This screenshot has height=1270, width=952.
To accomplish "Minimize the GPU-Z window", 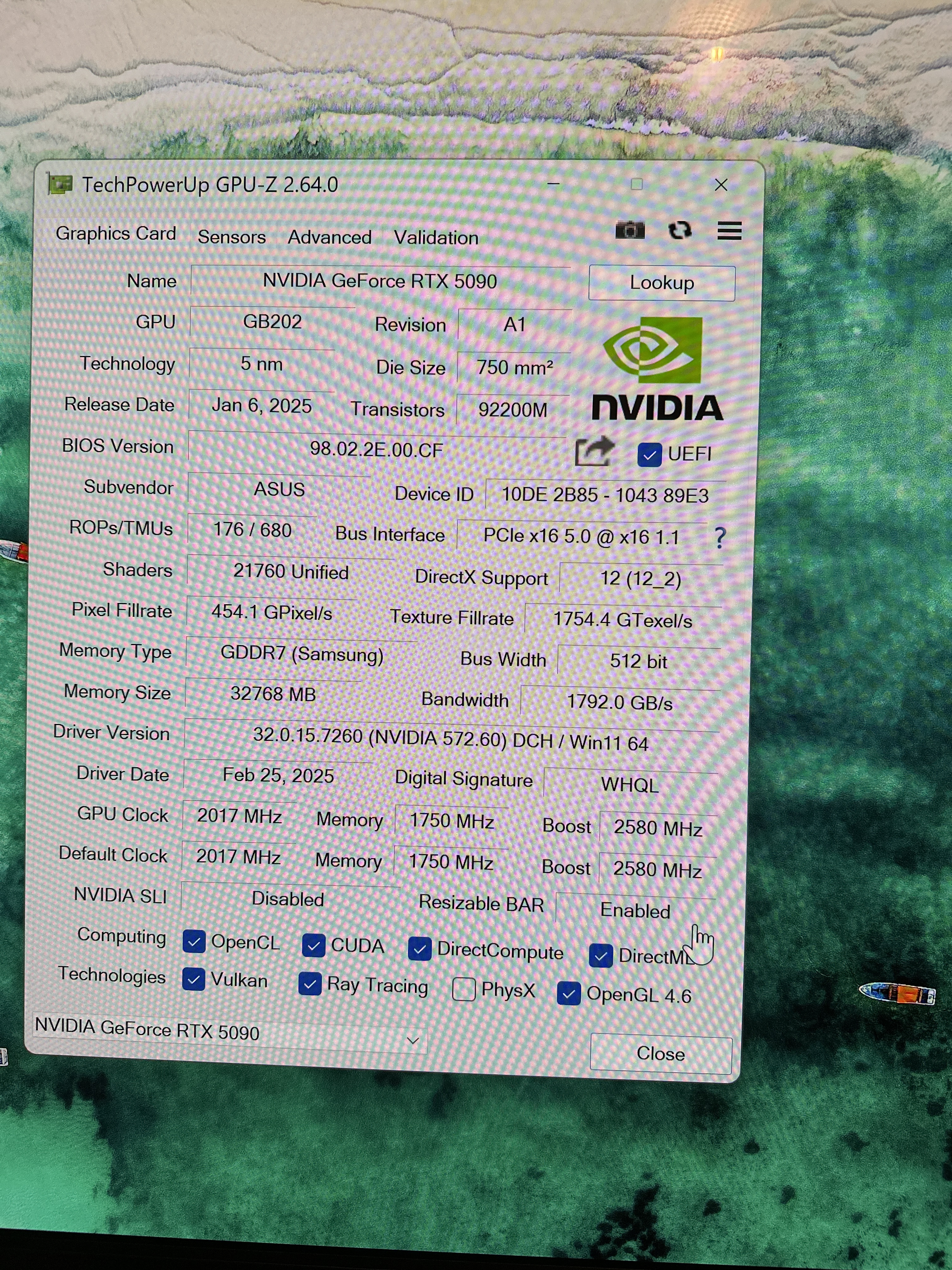I will (x=554, y=184).
